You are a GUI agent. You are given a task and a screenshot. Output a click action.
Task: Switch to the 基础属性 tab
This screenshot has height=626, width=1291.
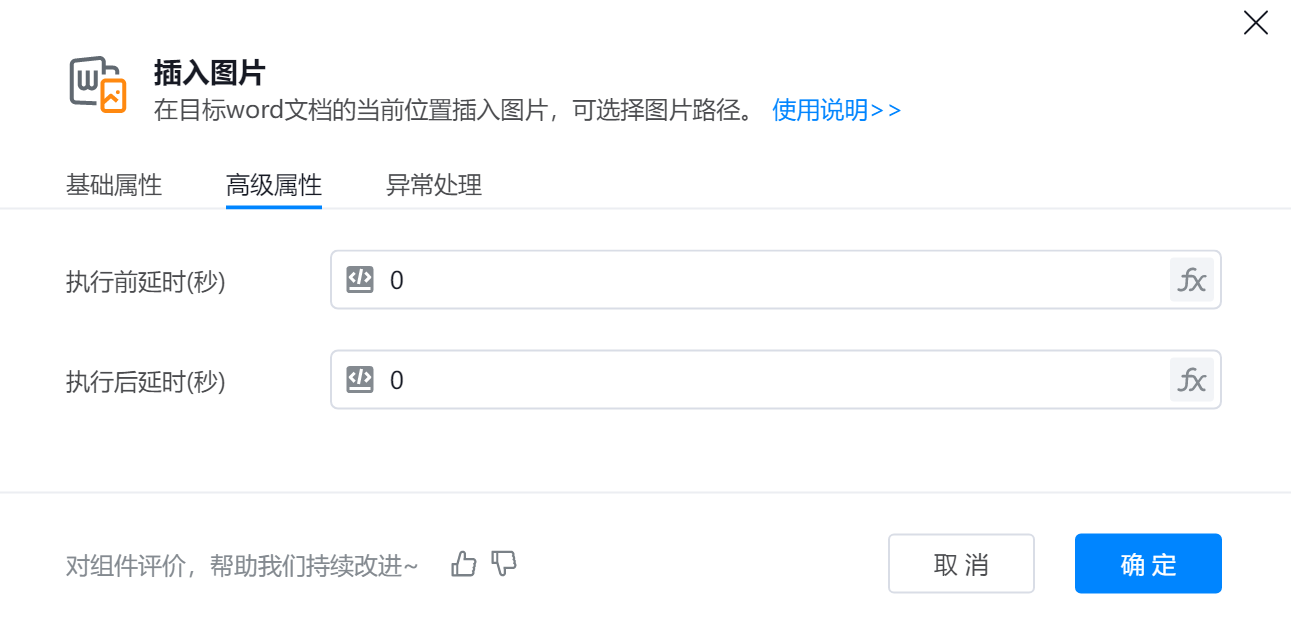[114, 185]
